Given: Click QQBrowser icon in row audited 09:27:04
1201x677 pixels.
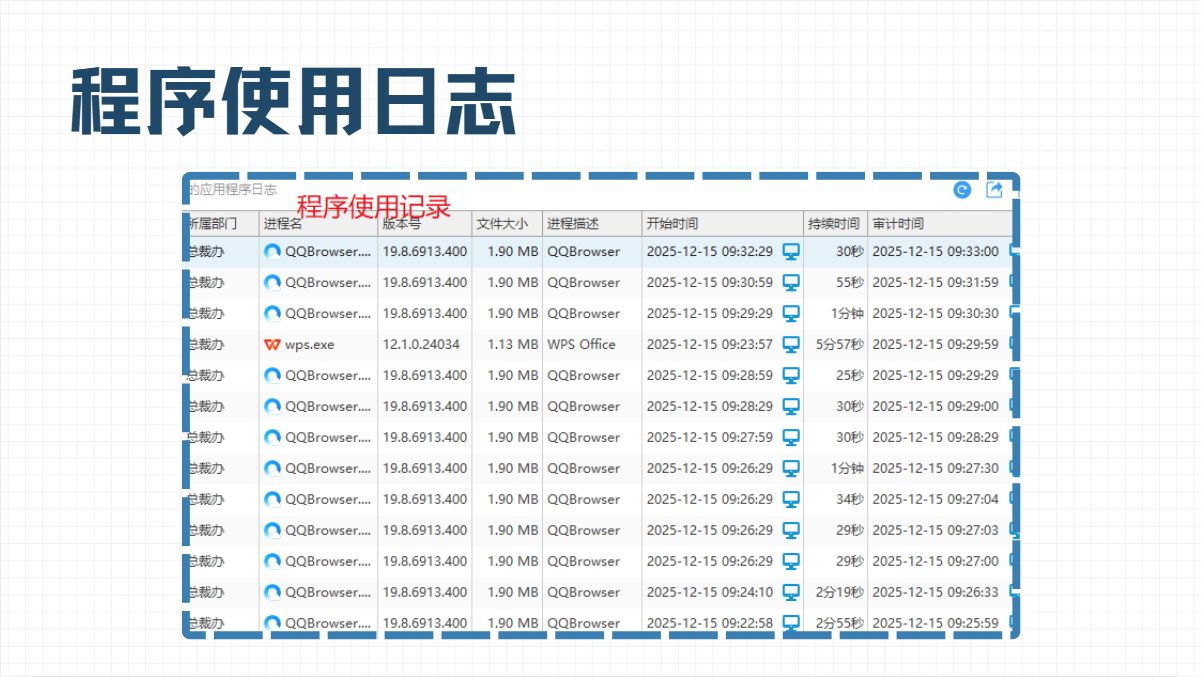Looking at the screenshot, I should click(272, 499).
